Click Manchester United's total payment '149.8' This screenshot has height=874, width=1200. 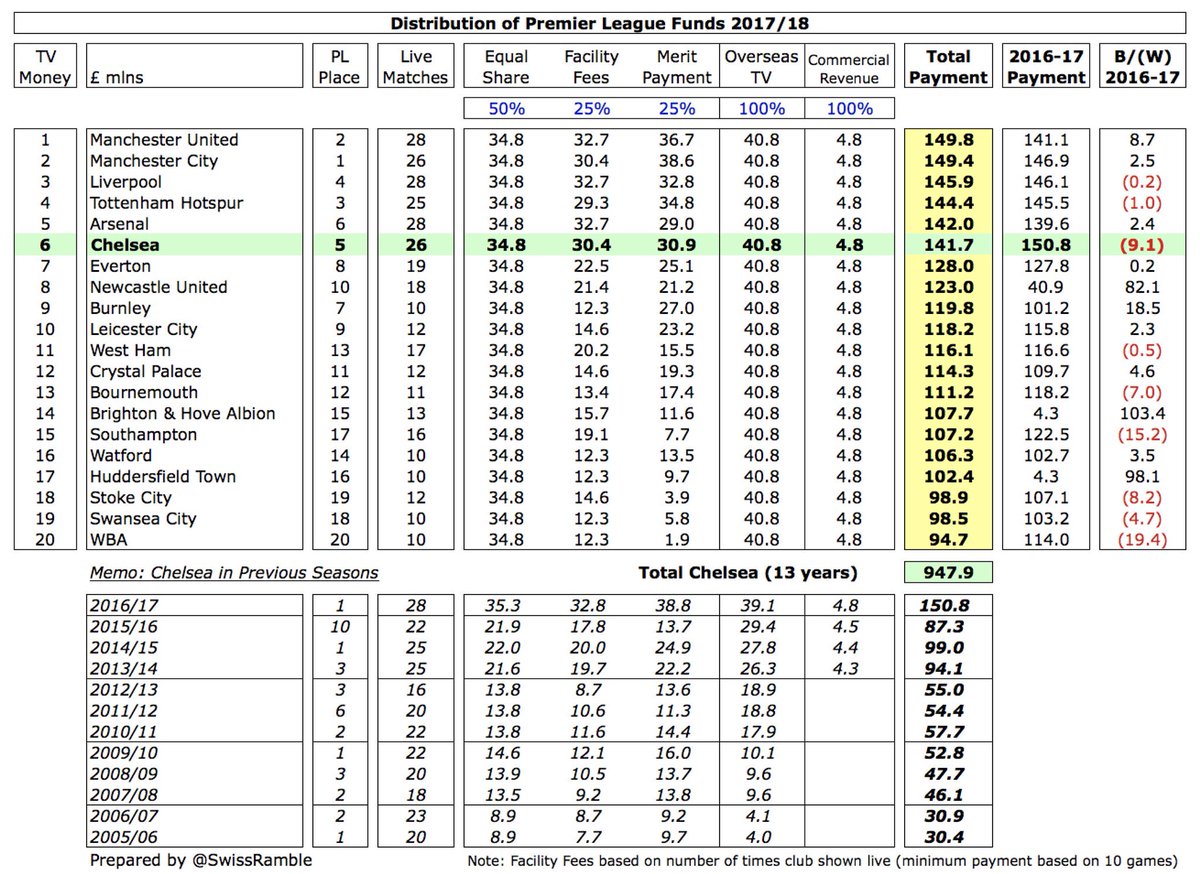click(947, 140)
